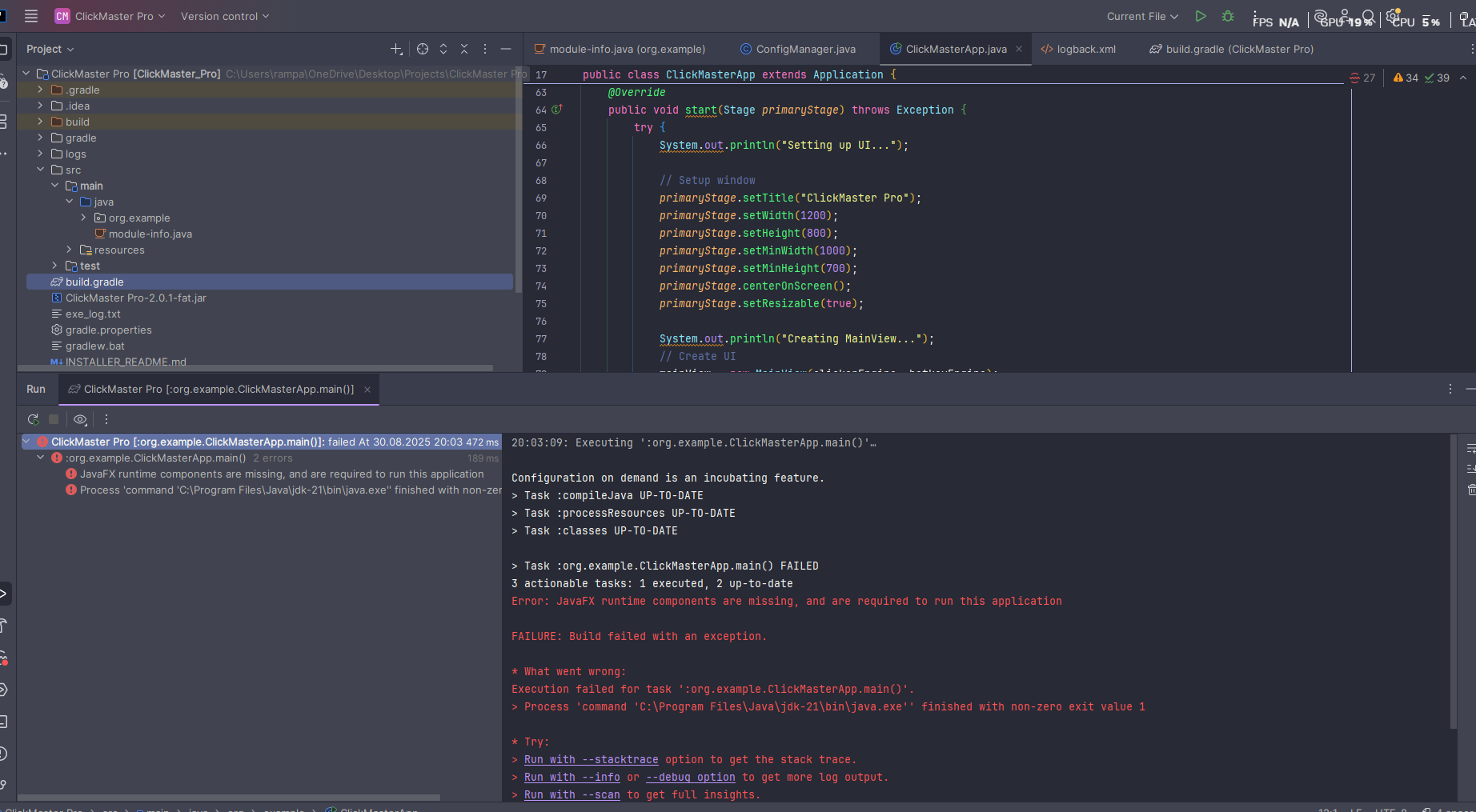Switch to ConfigManager.java tab
Image resolution: width=1476 pixels, height=812 pixels.
[x=798, y=49]
